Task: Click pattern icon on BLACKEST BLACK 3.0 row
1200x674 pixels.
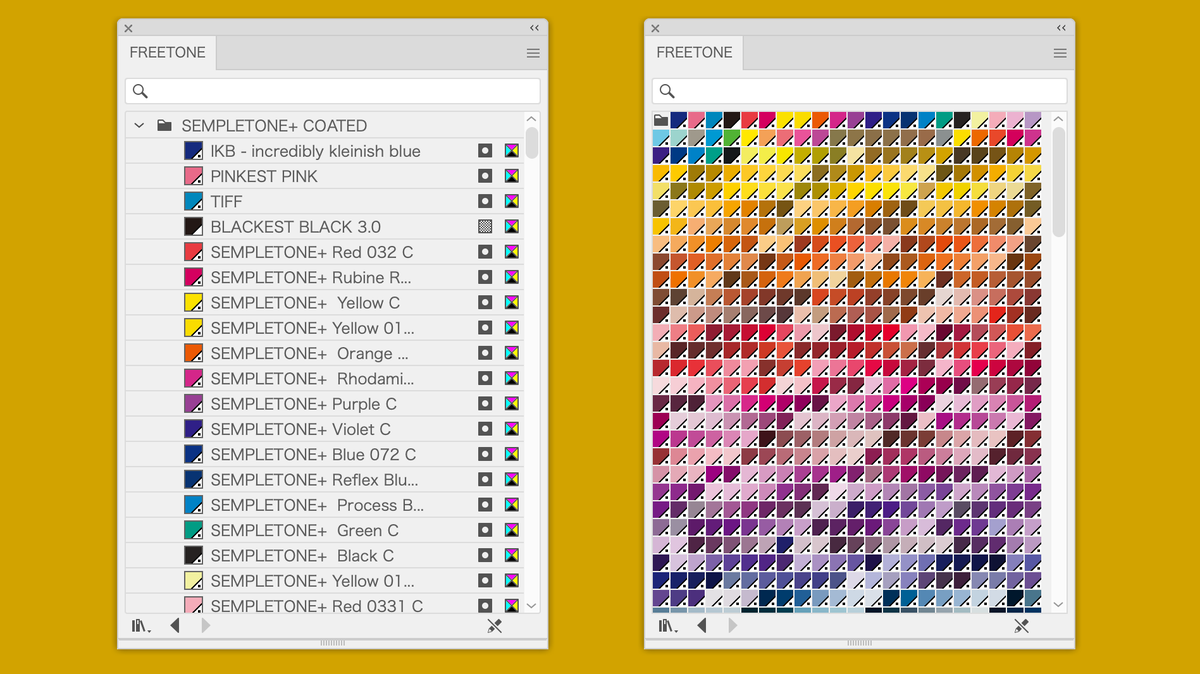Action: point(485,227)
